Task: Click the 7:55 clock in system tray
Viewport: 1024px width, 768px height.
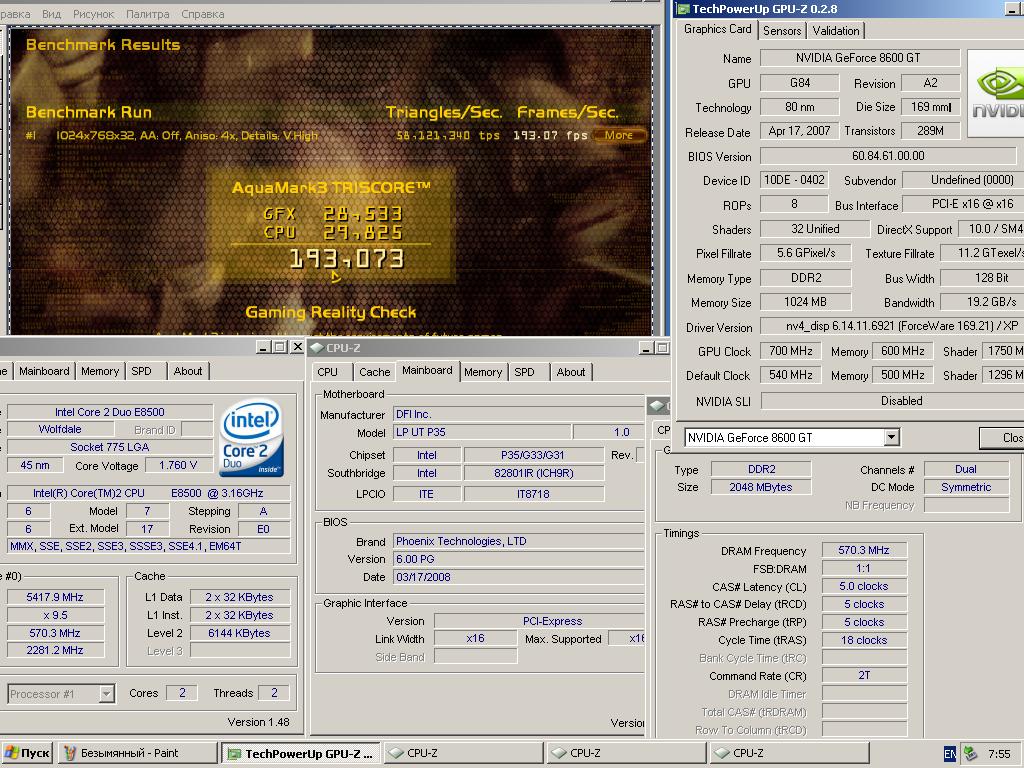Action: 999,754
